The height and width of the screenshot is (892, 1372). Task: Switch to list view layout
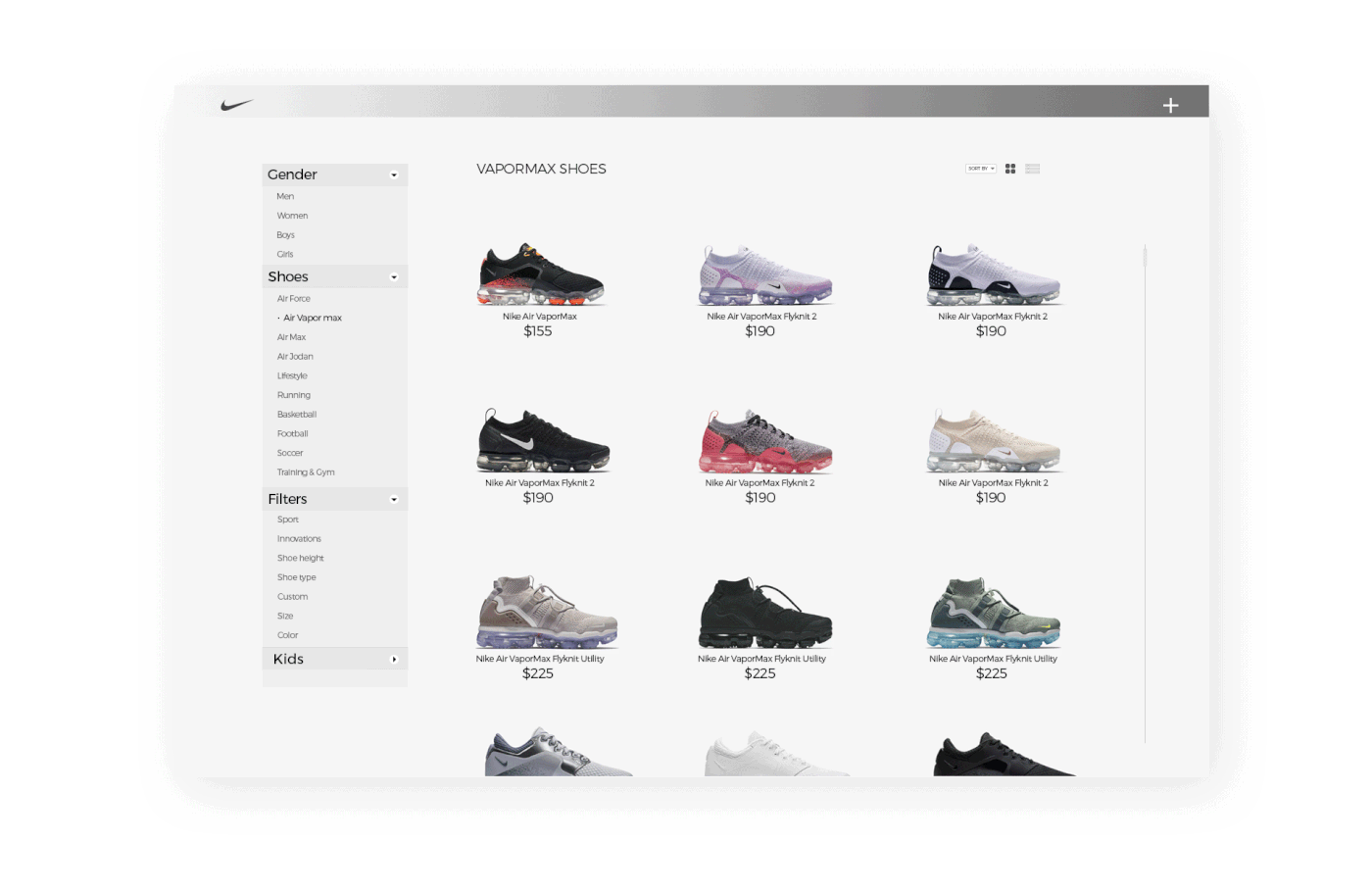(1032, 169)
